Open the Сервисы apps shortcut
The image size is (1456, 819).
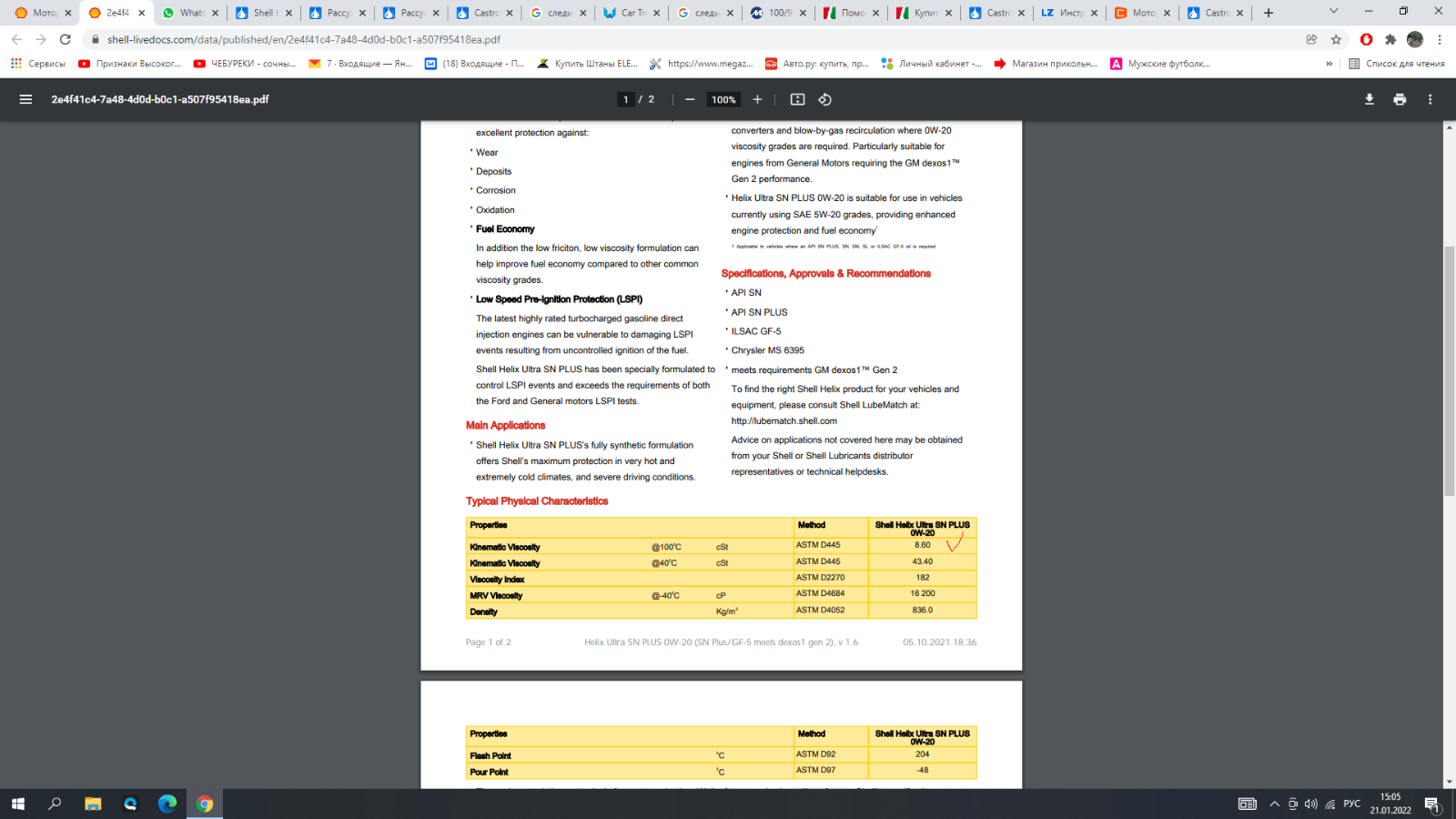pos(38,64)
